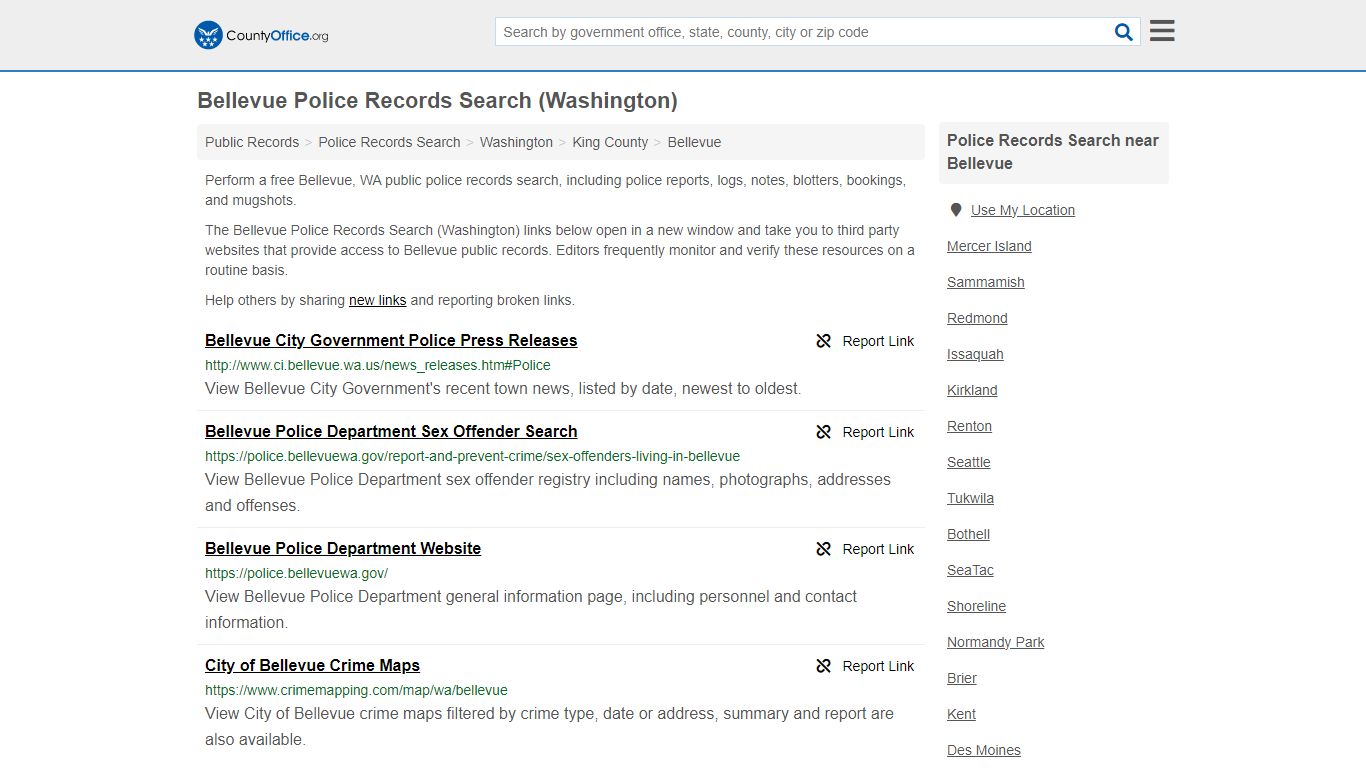1366x768 pixels.
Task: Click broken-link icon for Sex Offender Search
Action: point(824,432)
